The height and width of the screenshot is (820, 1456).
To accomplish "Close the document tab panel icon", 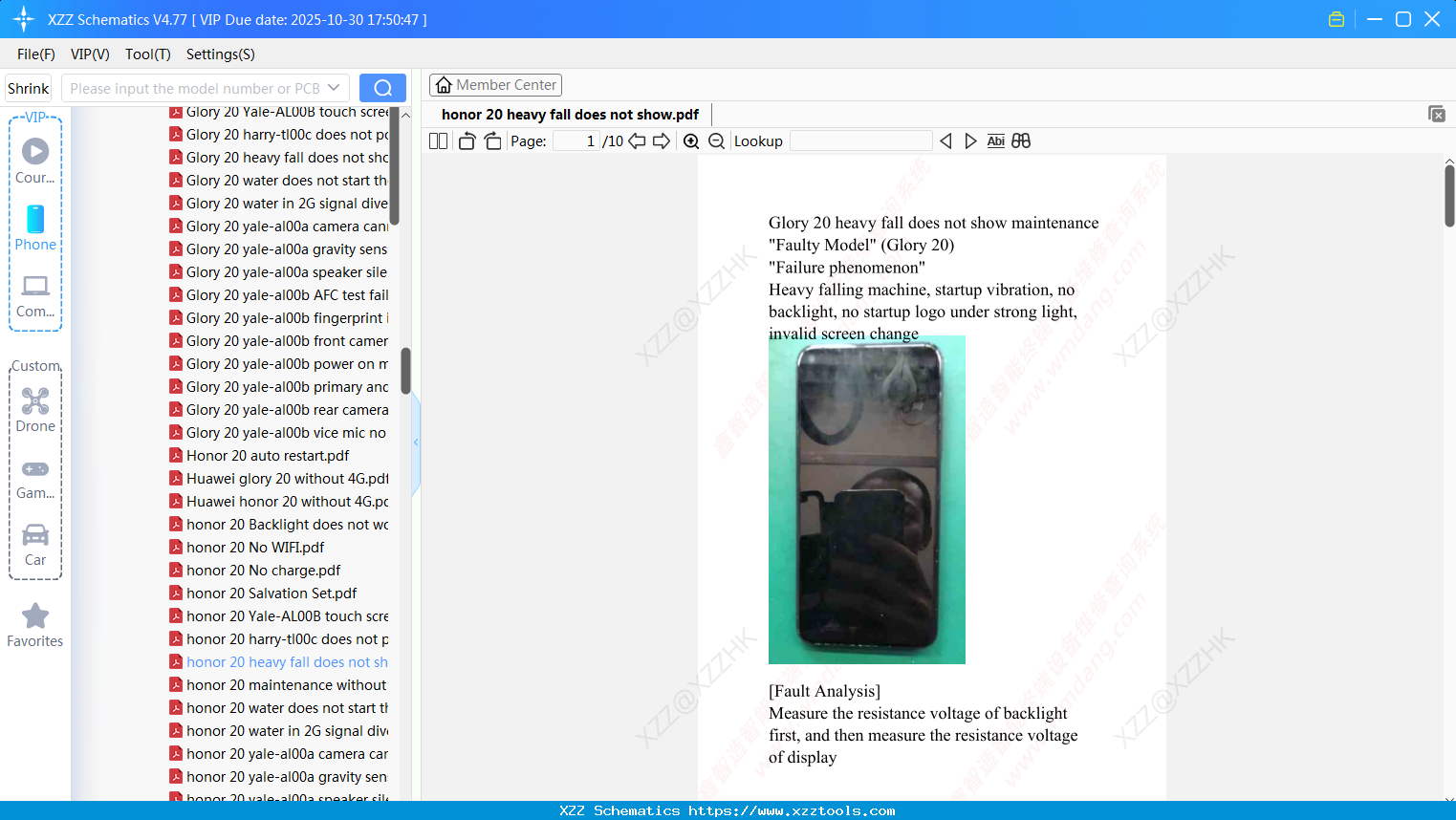I will point(1437,114).
